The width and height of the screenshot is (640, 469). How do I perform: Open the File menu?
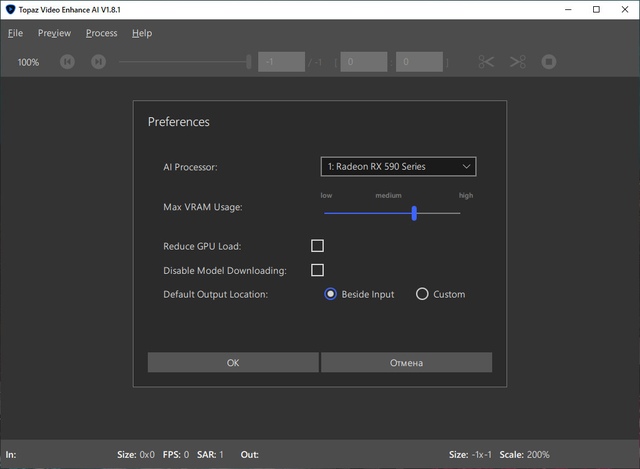tap(15, 33)
